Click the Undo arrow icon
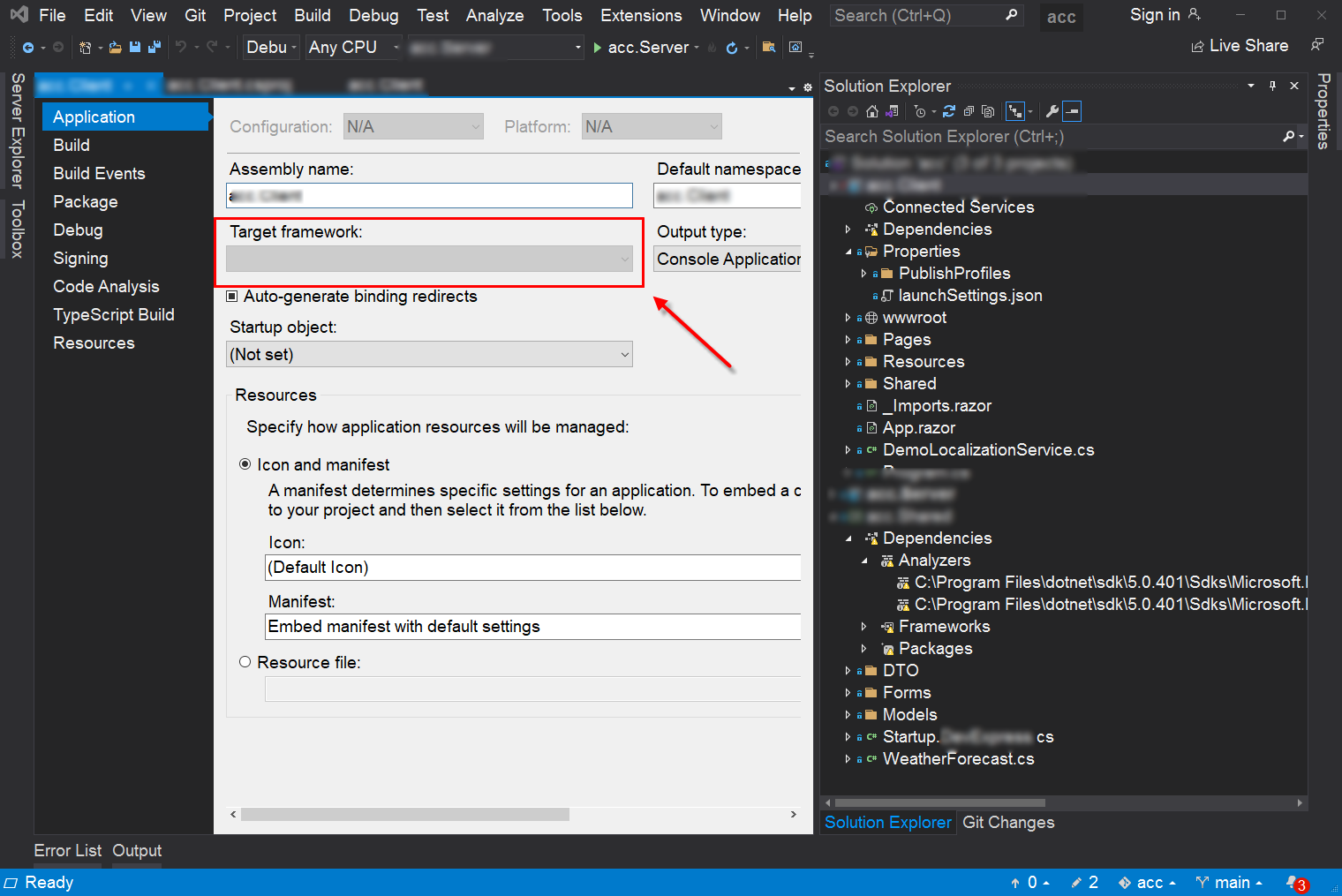Viewport: 1342px width, 896px height. [x=181, y=48]
